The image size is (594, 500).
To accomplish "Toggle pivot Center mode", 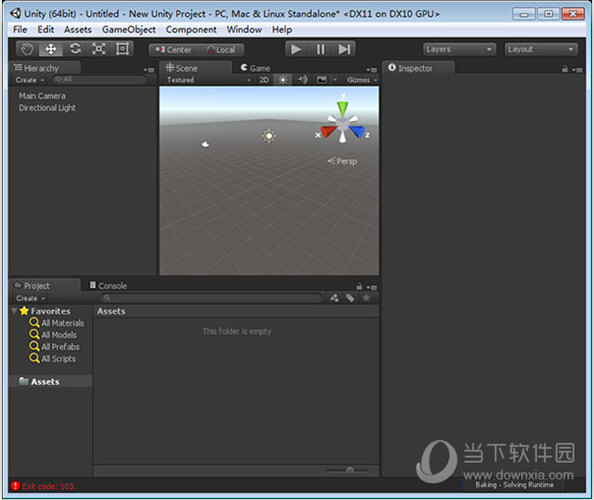I will [x=173, y=50].
